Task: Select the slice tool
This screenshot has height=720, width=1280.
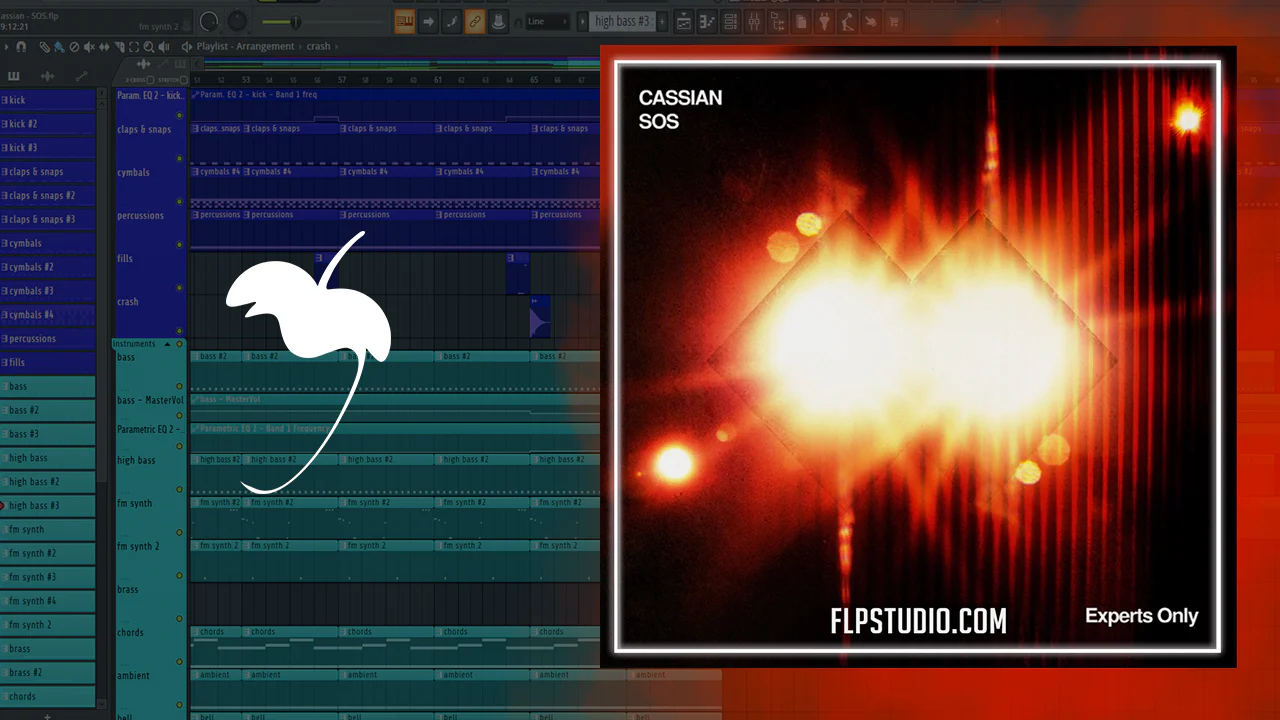Action: (119, 47)
